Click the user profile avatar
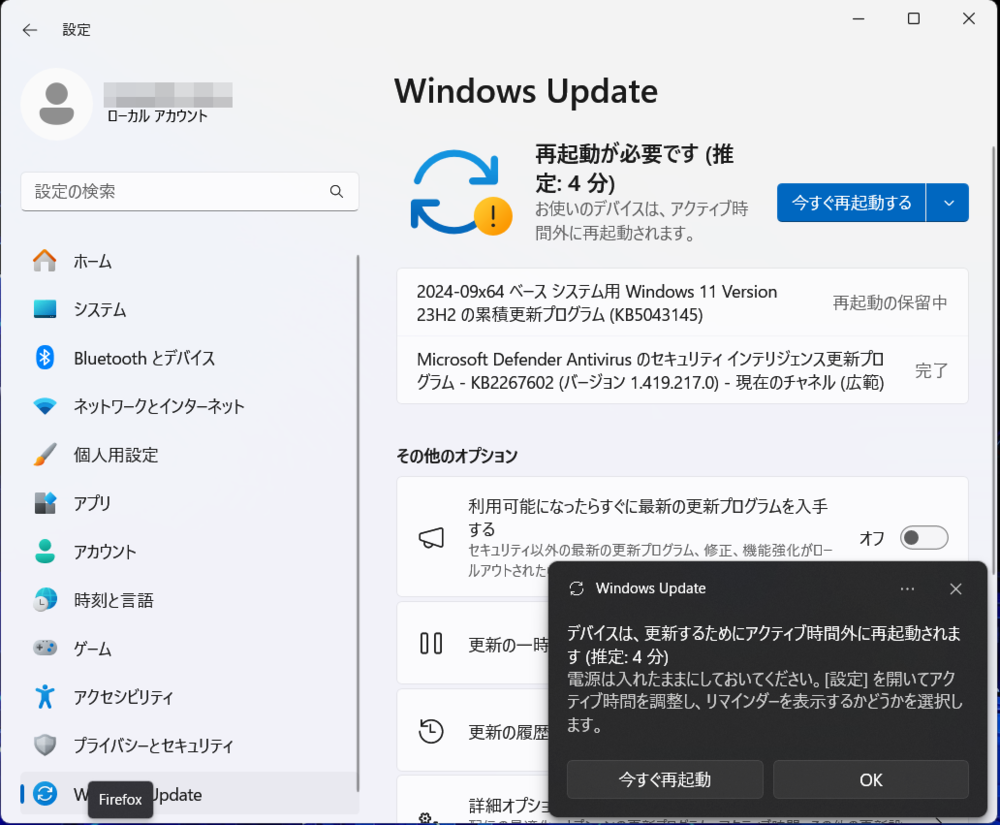The height and width of the screenshot is (825, 1000). (x=57, y=104)
